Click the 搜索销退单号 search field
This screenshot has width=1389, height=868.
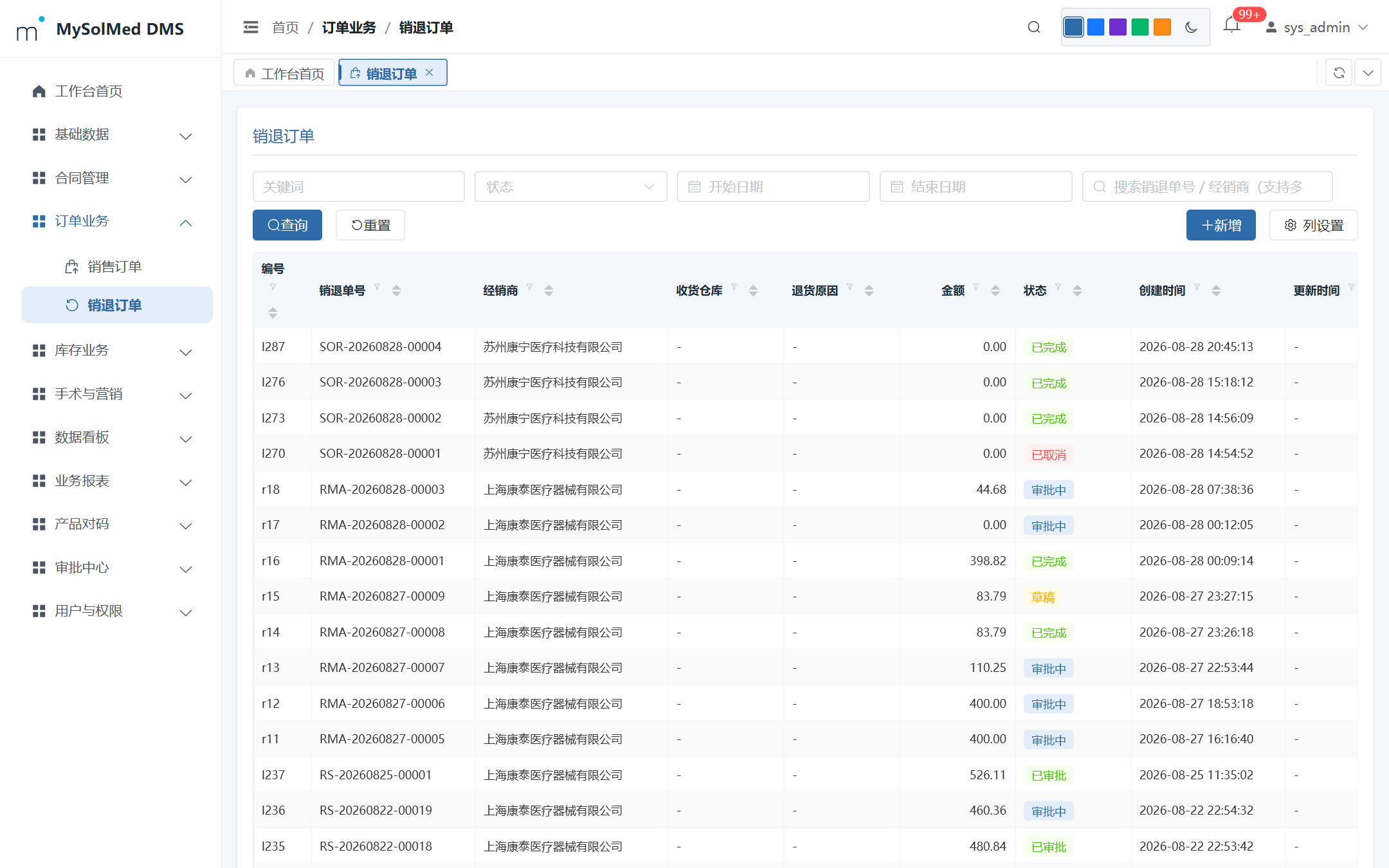pos(1208,186)
